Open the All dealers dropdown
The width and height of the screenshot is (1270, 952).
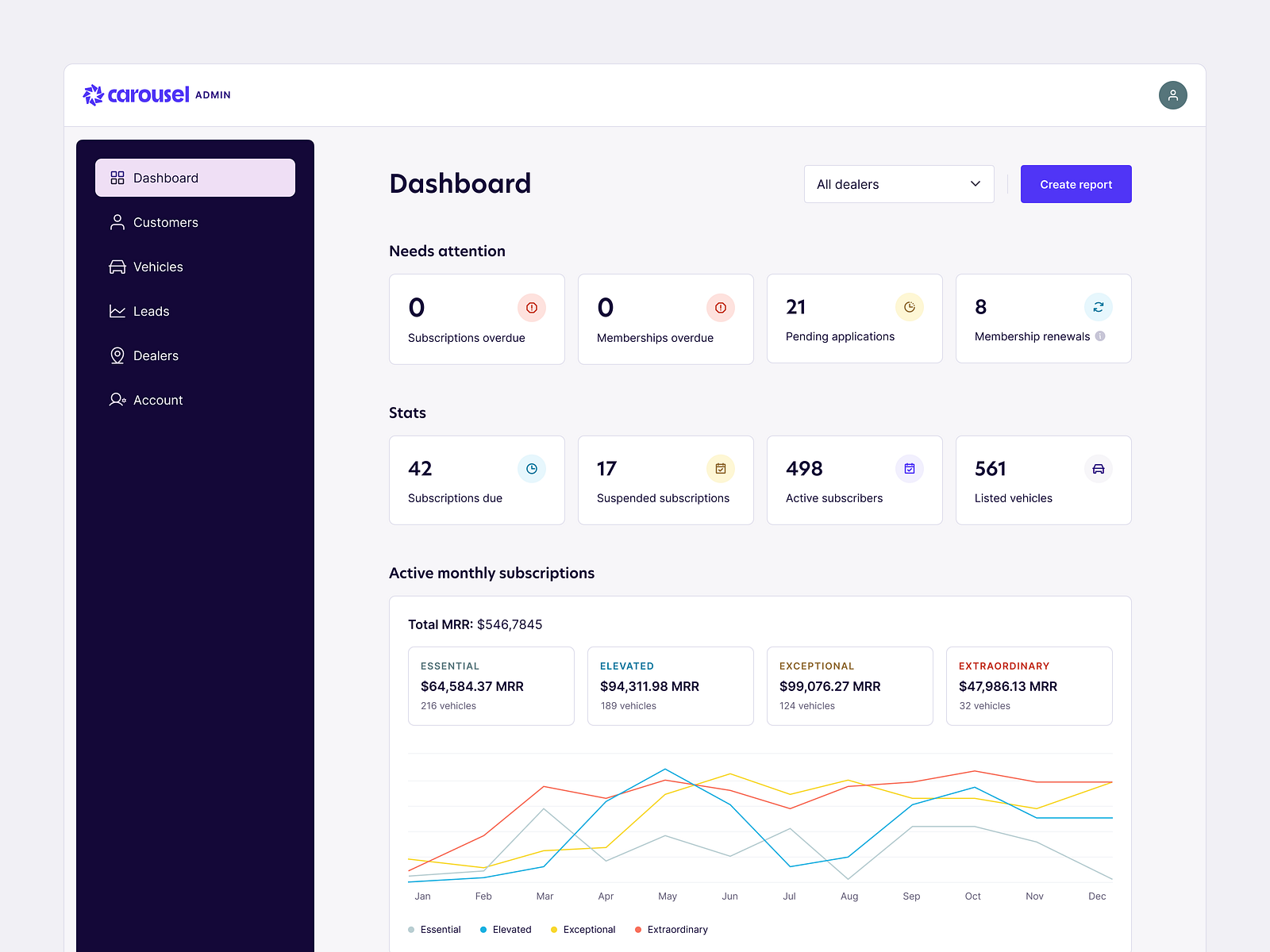[x=899, y=184]
